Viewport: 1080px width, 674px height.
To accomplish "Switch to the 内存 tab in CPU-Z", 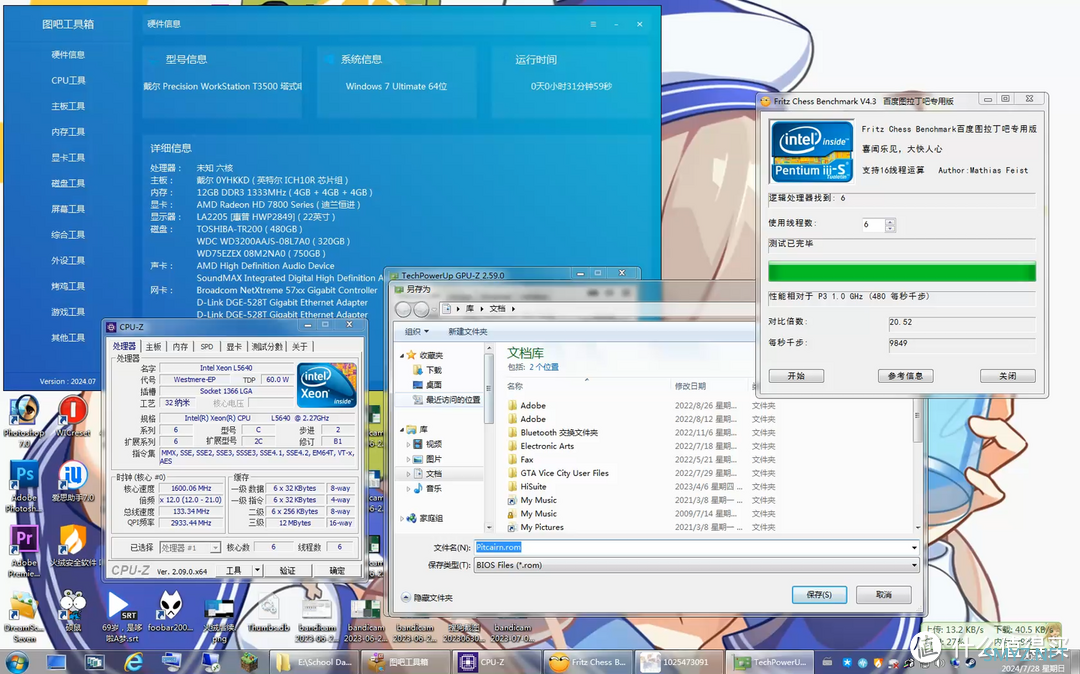I will point(180,346).
